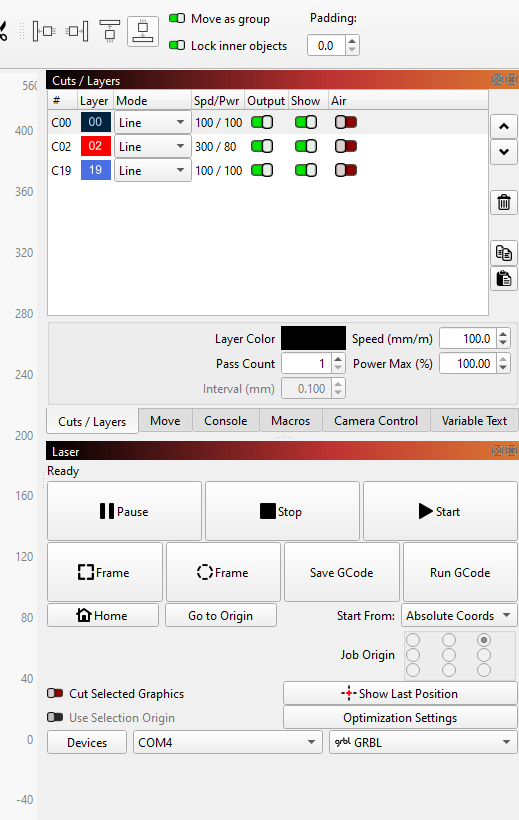
Task: Select the top-right Job Origin radio
Action: click(x=484, y=640)
